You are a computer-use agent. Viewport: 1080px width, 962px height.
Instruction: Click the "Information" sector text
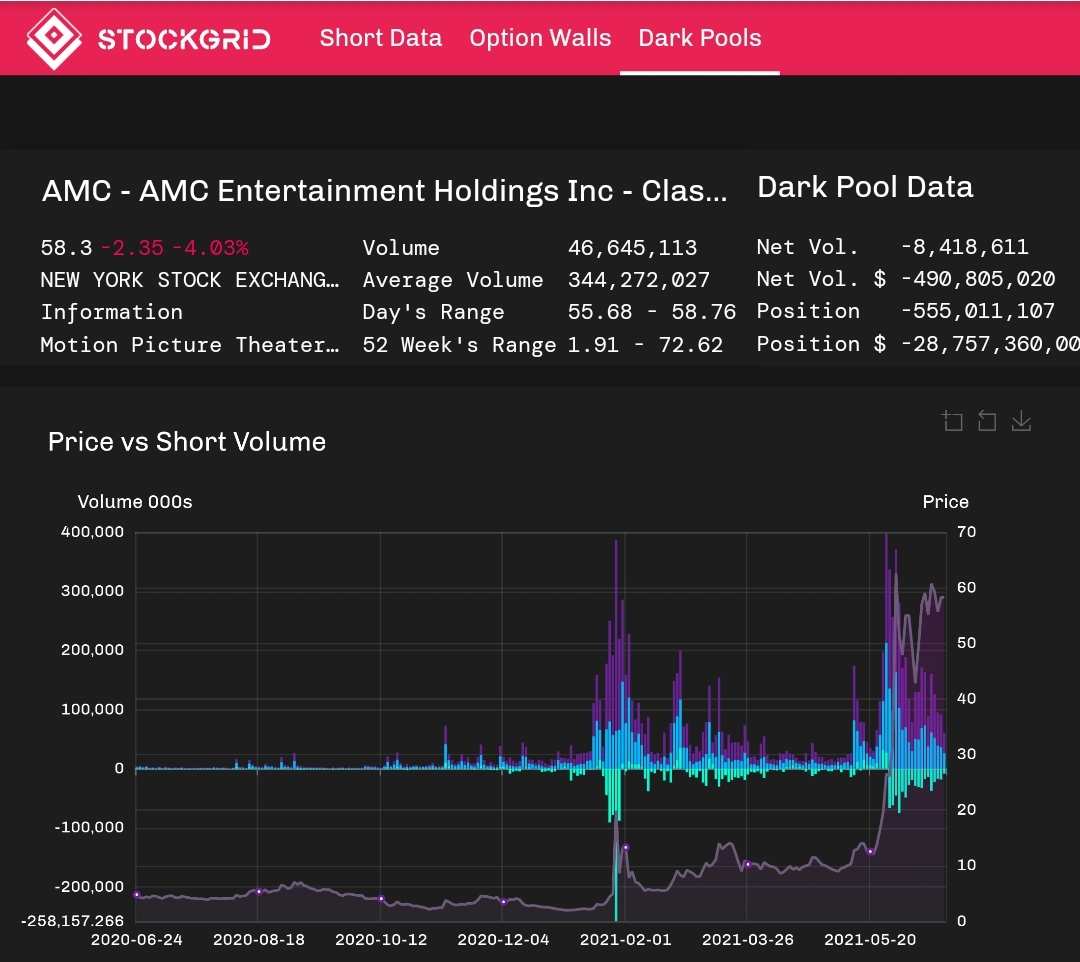pyautogui.click(x=112, y=313)
